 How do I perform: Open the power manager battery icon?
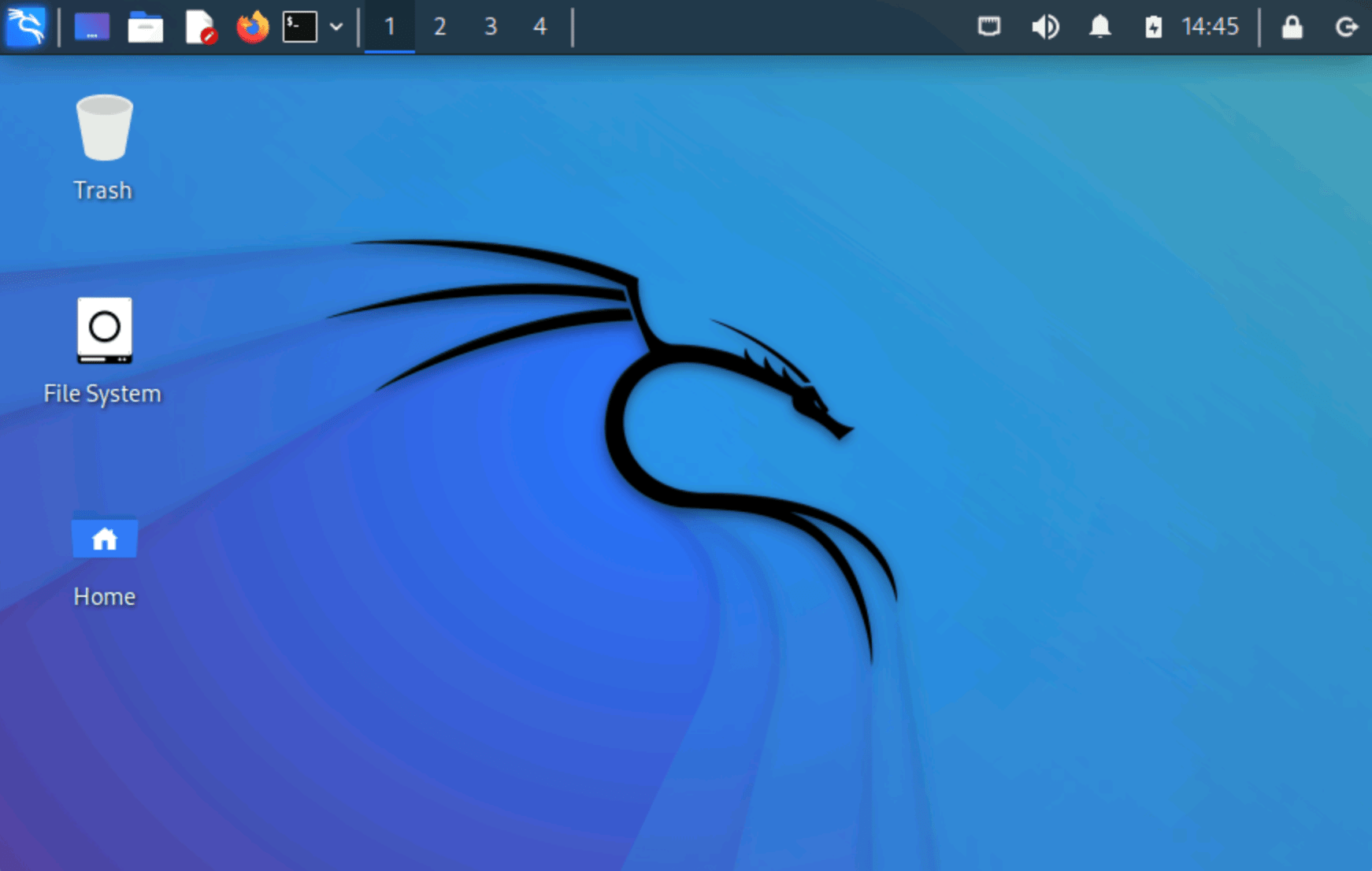point(1153,27)
